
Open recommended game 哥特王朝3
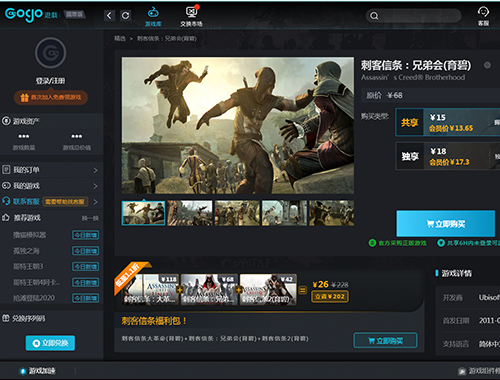[28, 266]
